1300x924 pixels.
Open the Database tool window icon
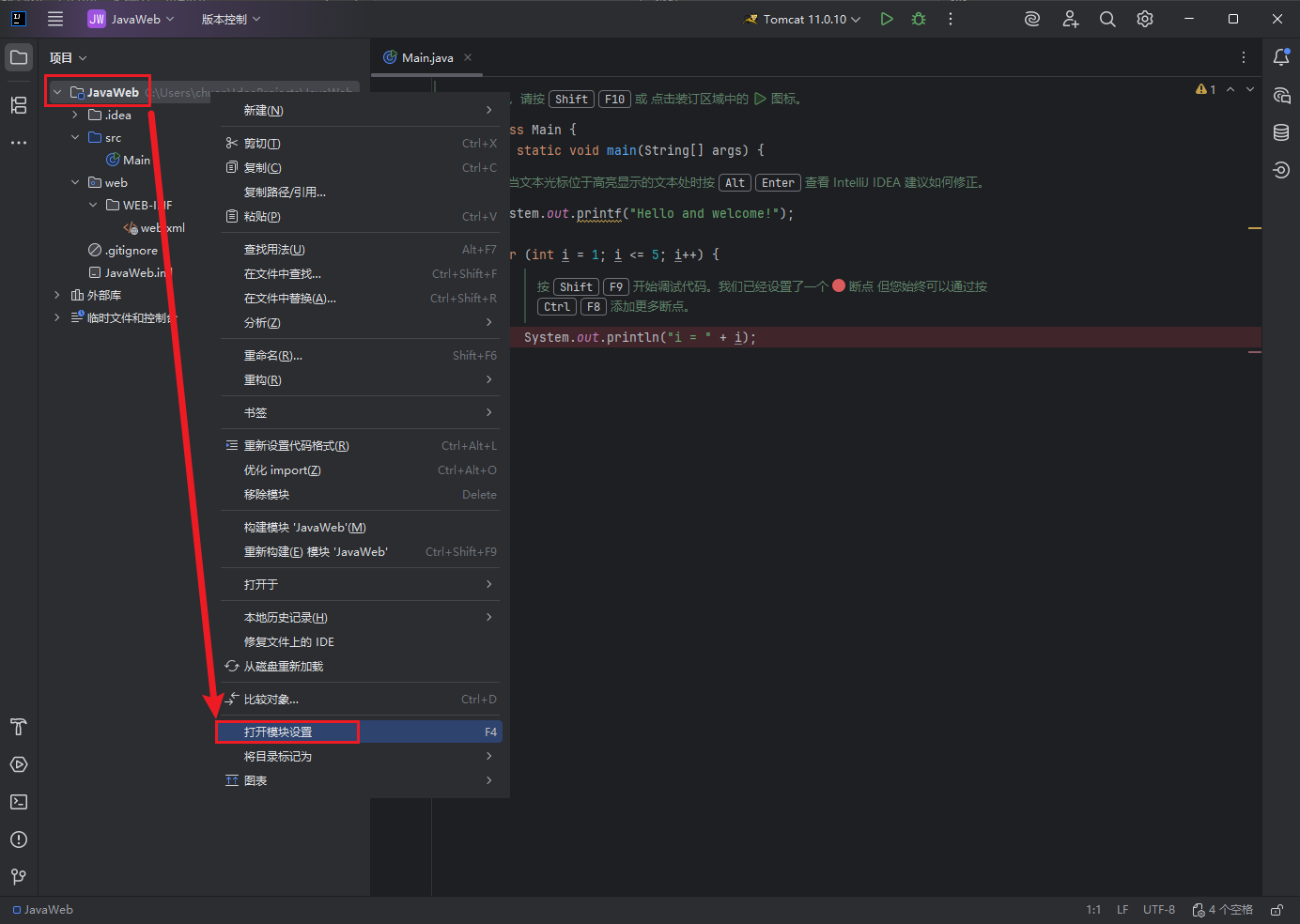coord(1281,132)
